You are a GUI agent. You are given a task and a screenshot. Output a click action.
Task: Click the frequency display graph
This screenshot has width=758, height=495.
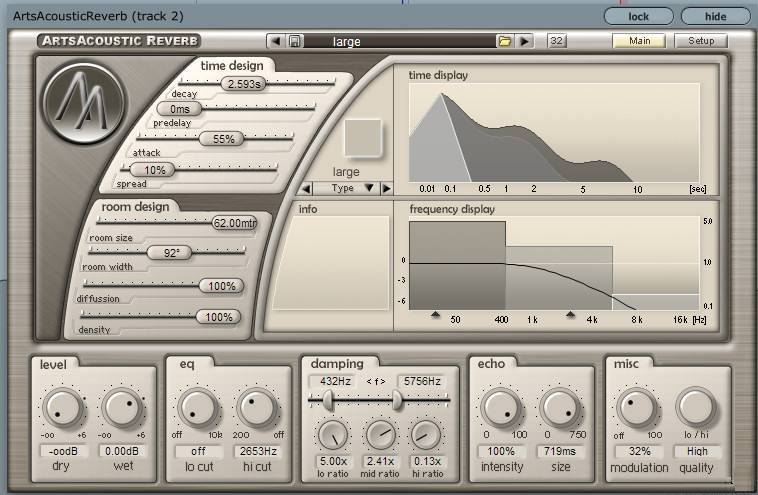pyautogui.click(x=554, y=263)
